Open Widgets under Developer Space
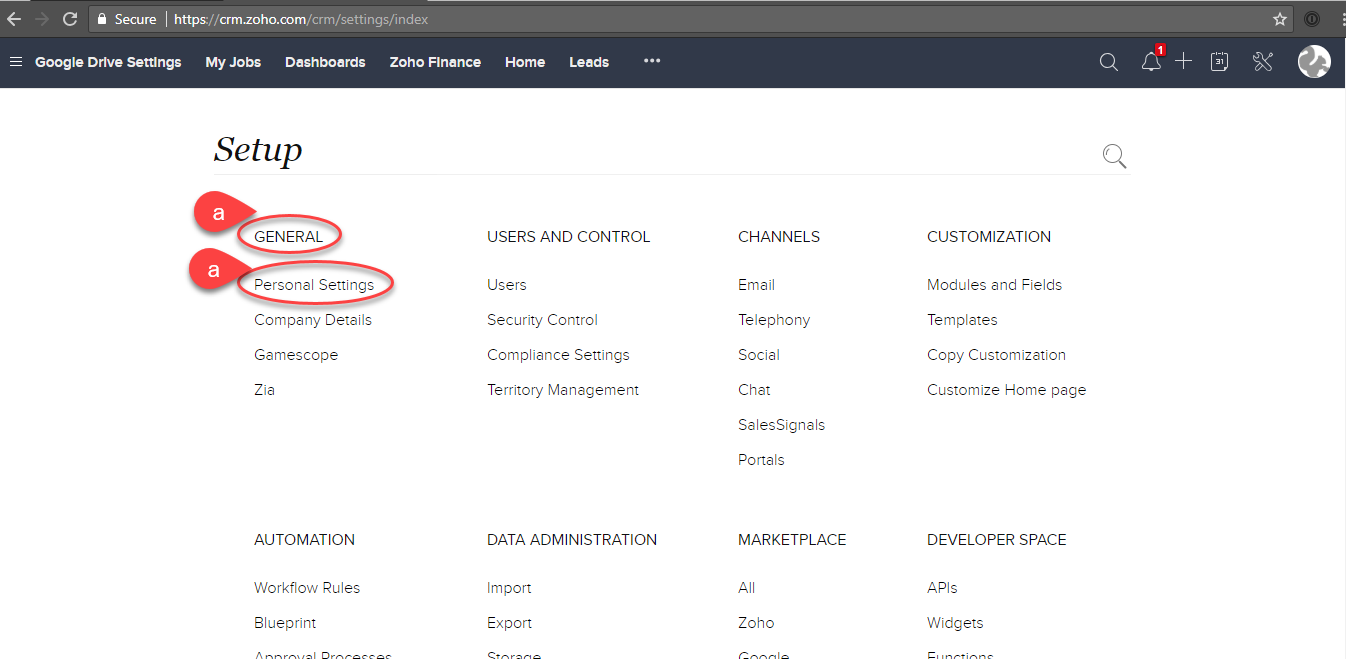The image size is (1346, 659). tap(955, 623)
